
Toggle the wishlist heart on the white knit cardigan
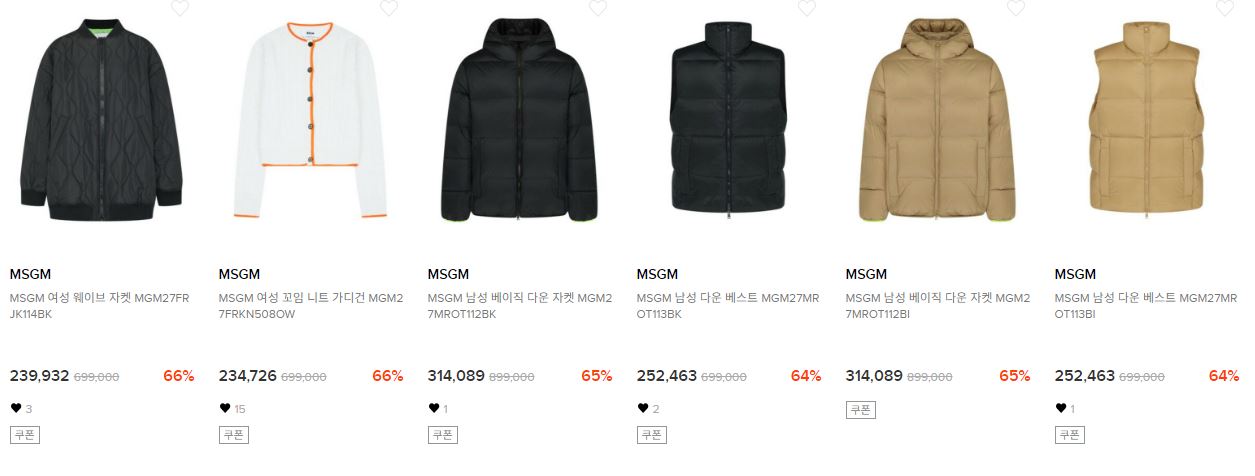(x=389, y=8)
